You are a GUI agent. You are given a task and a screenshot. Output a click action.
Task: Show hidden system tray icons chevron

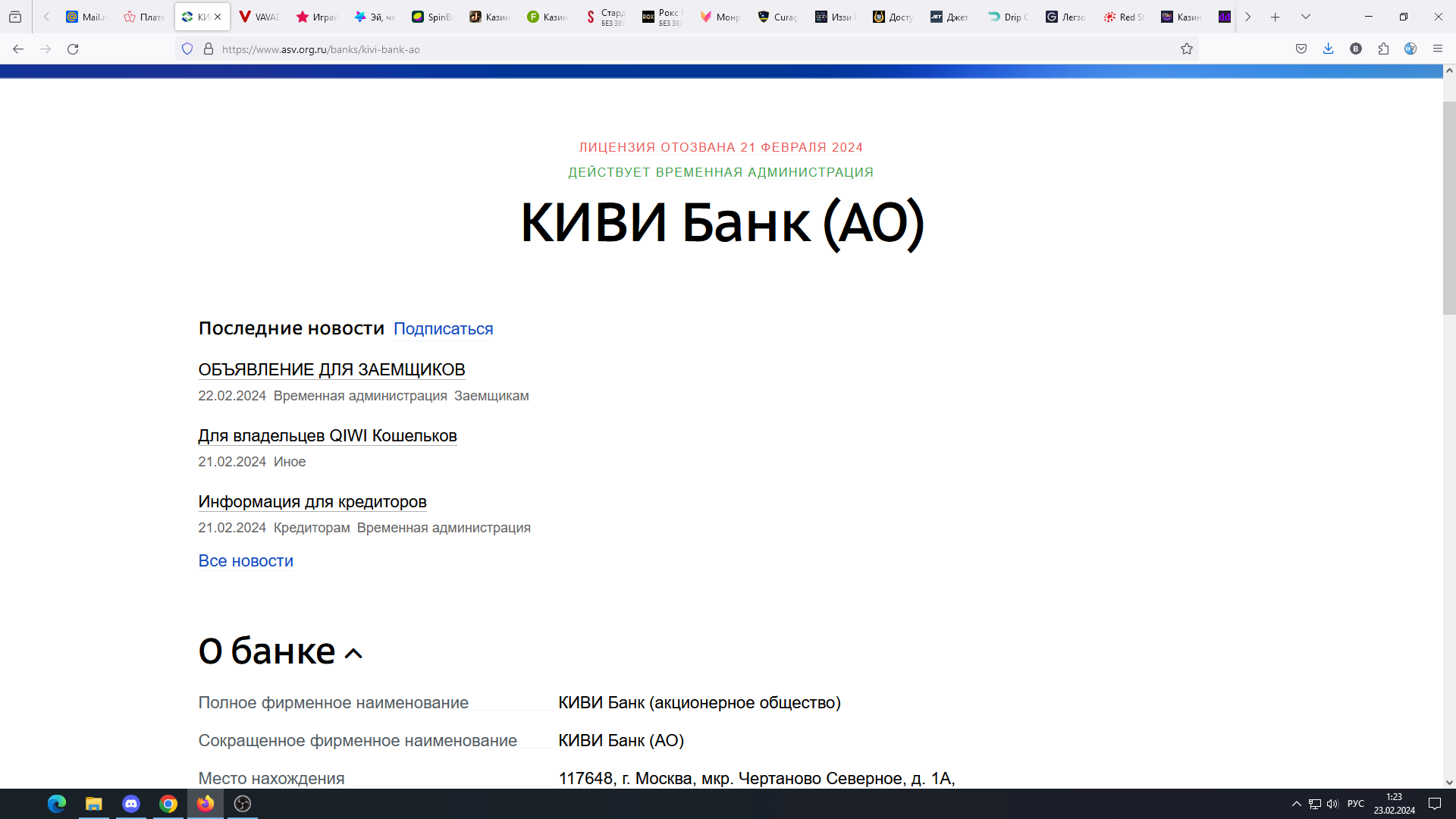[1296, 804]
